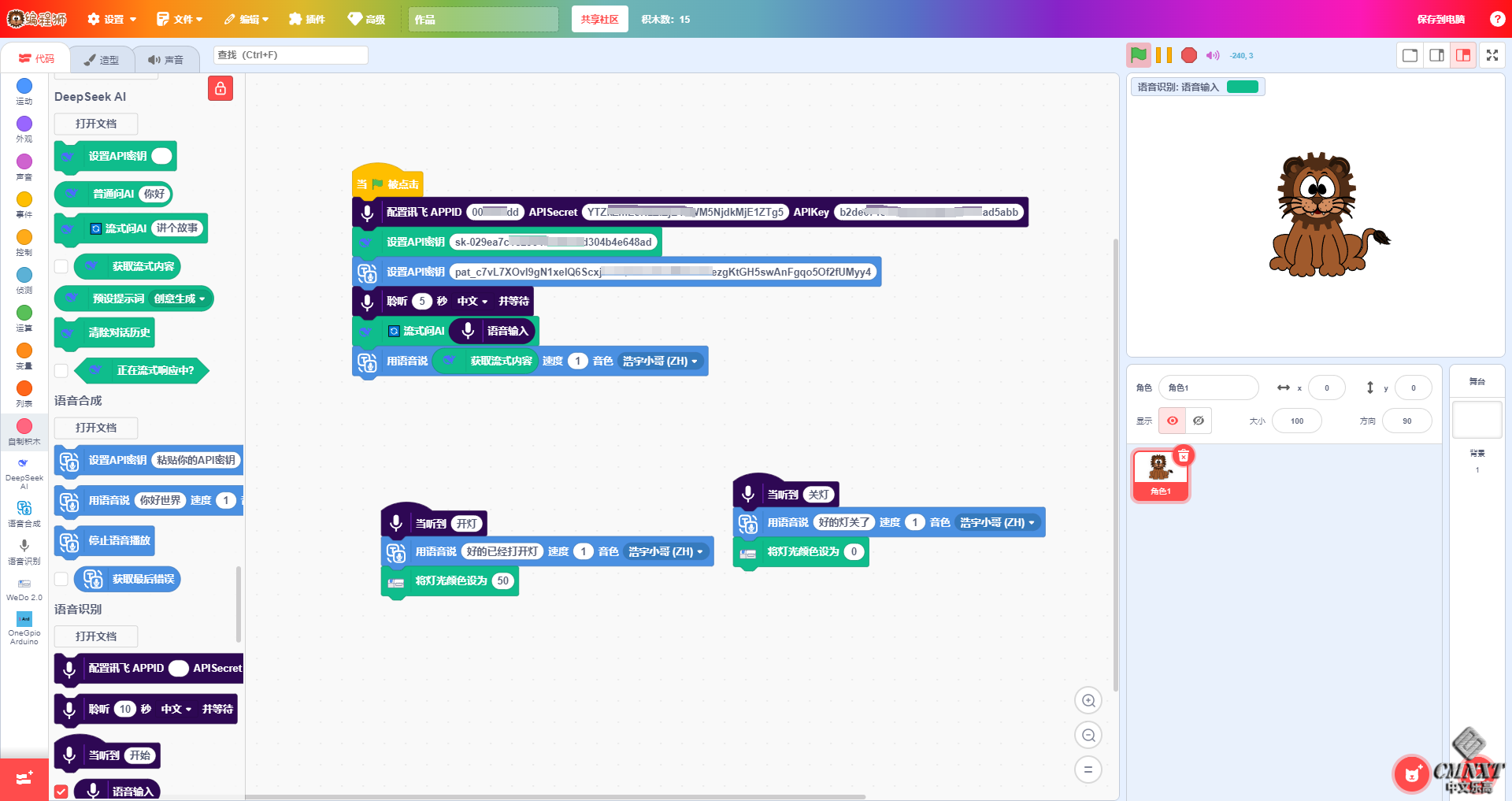Click the 查找 search field
1512x801 pixels.
[x=290, y=55]
